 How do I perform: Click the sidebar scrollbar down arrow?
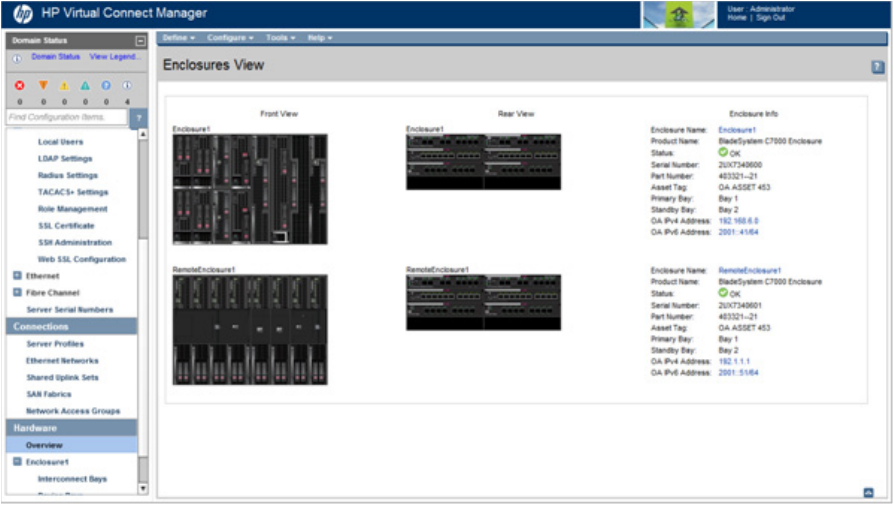coord(143,488)
